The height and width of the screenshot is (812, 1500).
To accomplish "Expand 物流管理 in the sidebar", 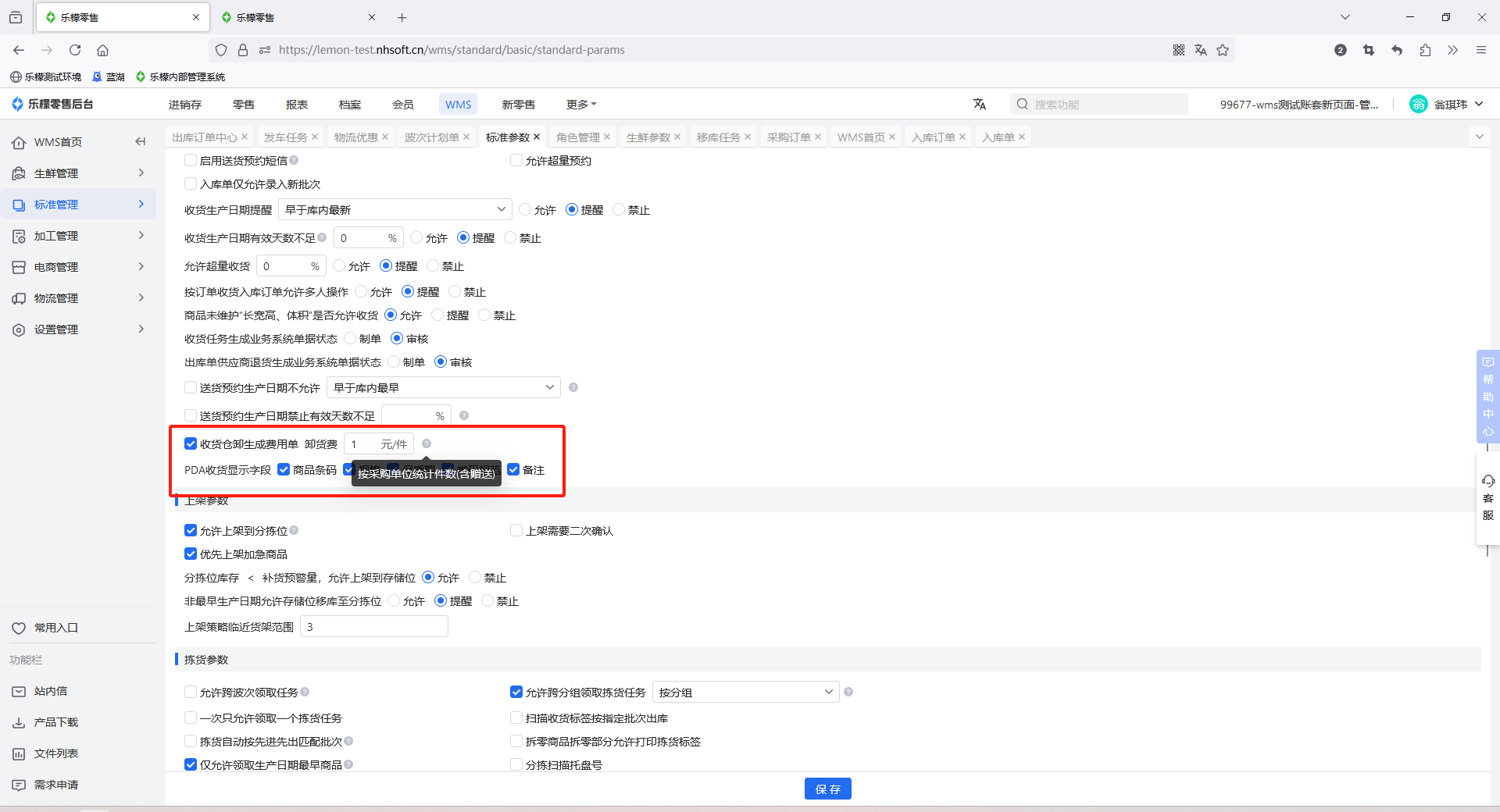I will (78, 297).
